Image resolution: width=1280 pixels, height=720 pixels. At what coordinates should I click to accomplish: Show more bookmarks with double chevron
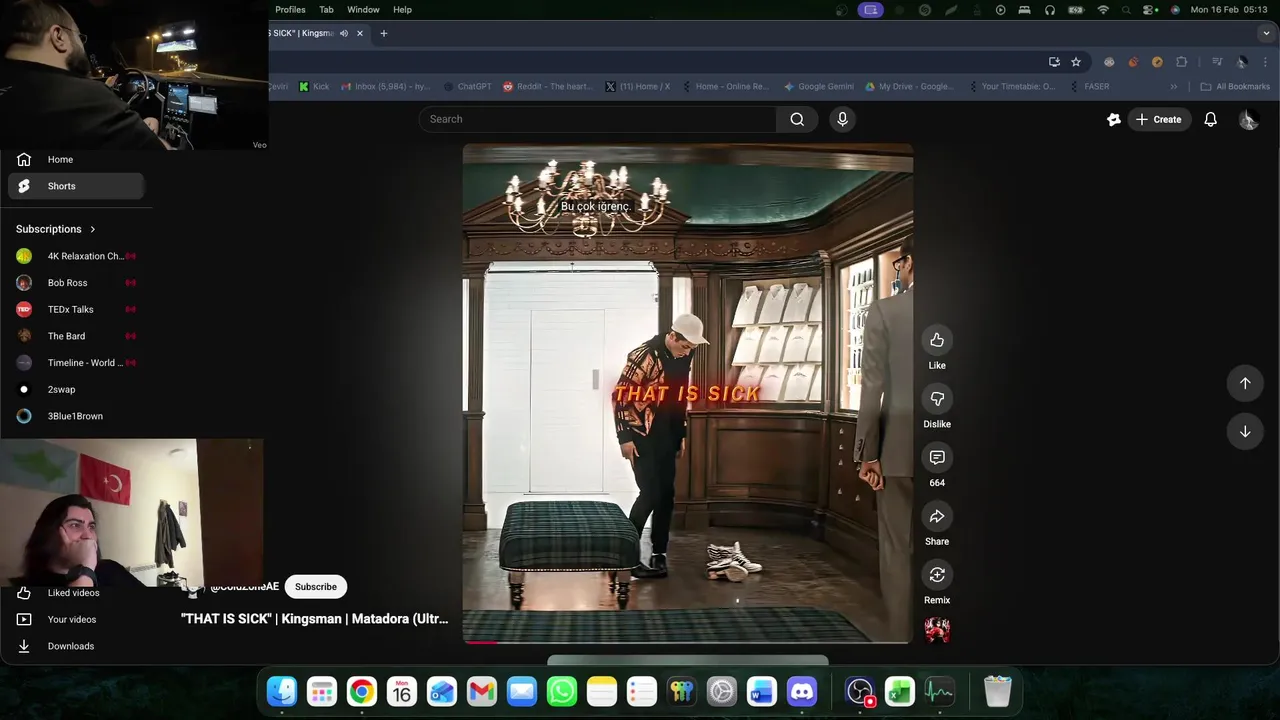pyautogui.click(x=1174, y=87)
